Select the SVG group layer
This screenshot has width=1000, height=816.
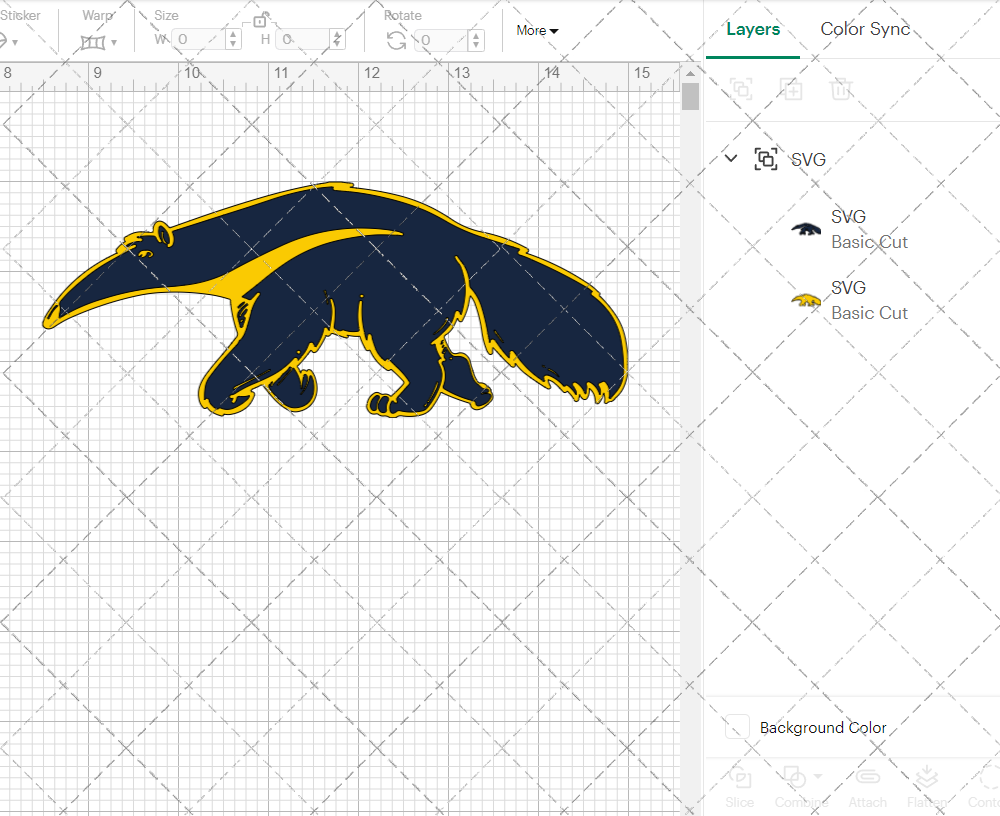coord(809,159)
